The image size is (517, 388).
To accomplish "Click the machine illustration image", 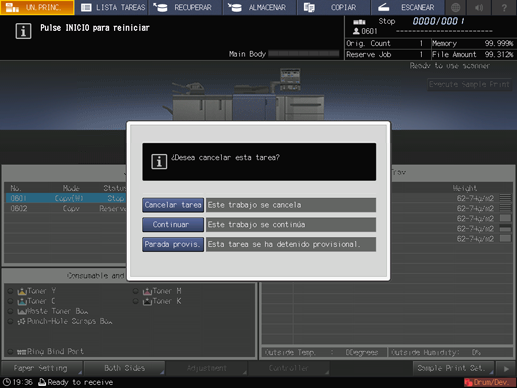I will (x=245, y=95).
